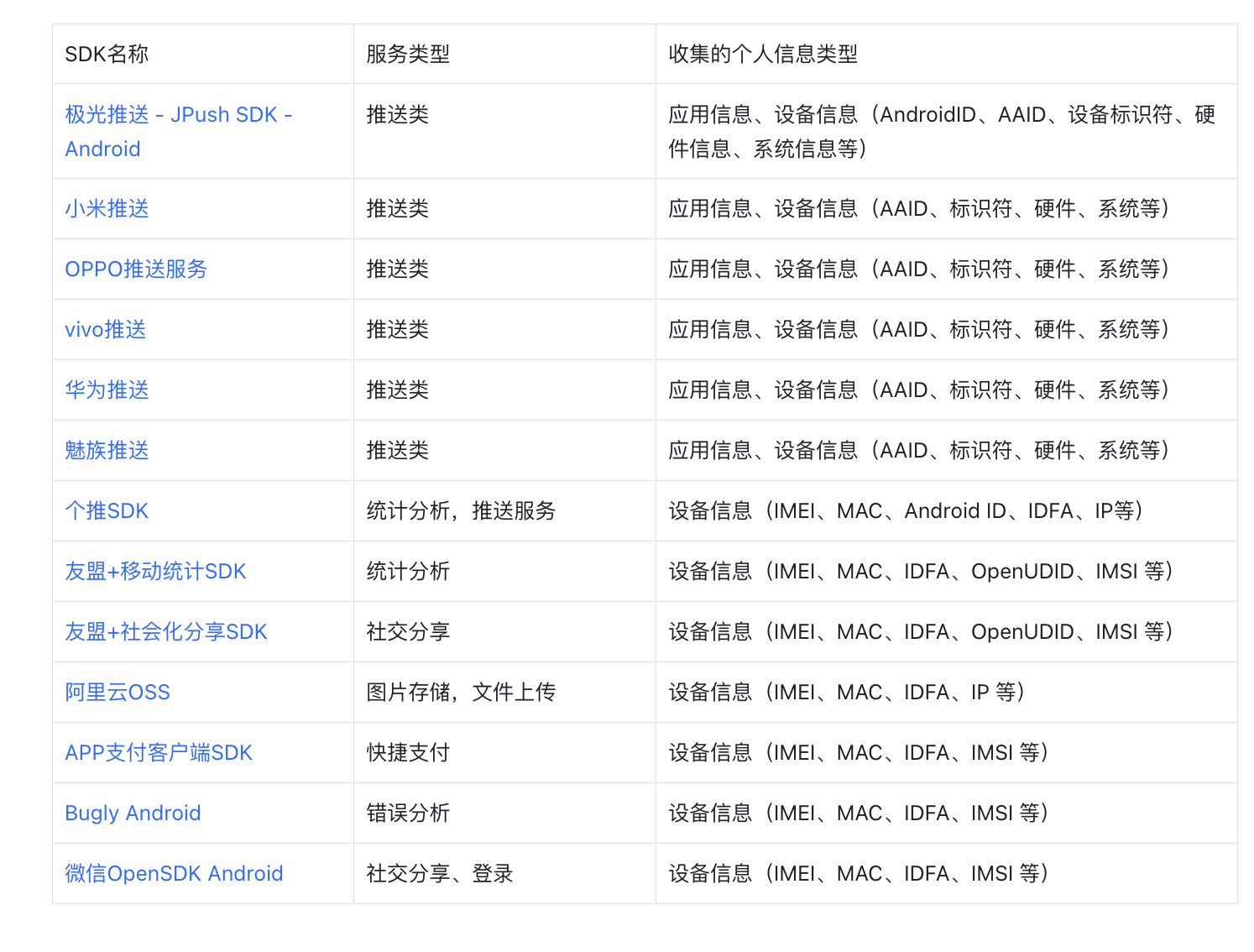
Task: Click collected info cell in 魅族推送 row
Action: pyautogui.click(x=946, y=450)
